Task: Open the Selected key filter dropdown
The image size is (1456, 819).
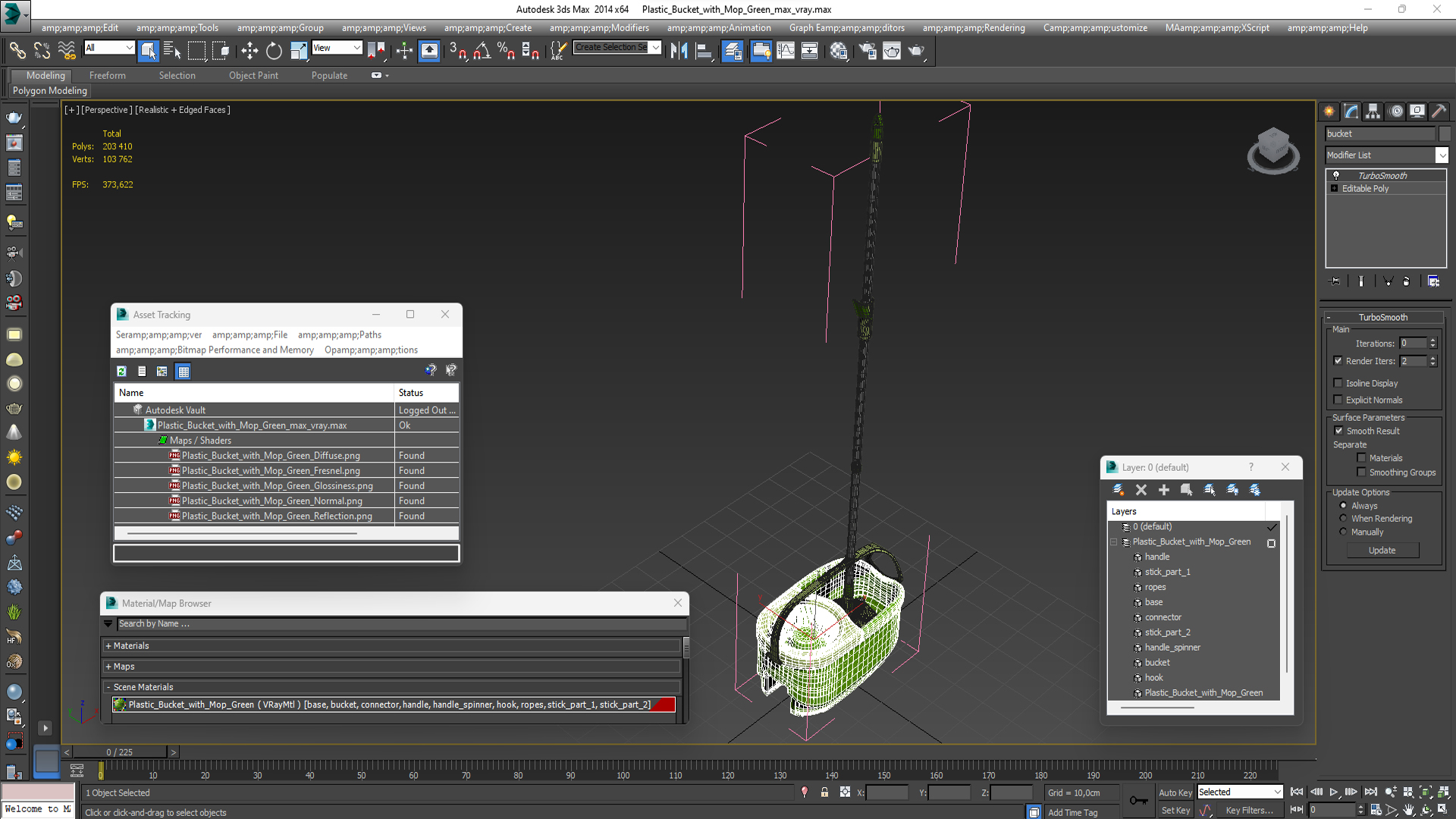Action: coord(1240,792)
